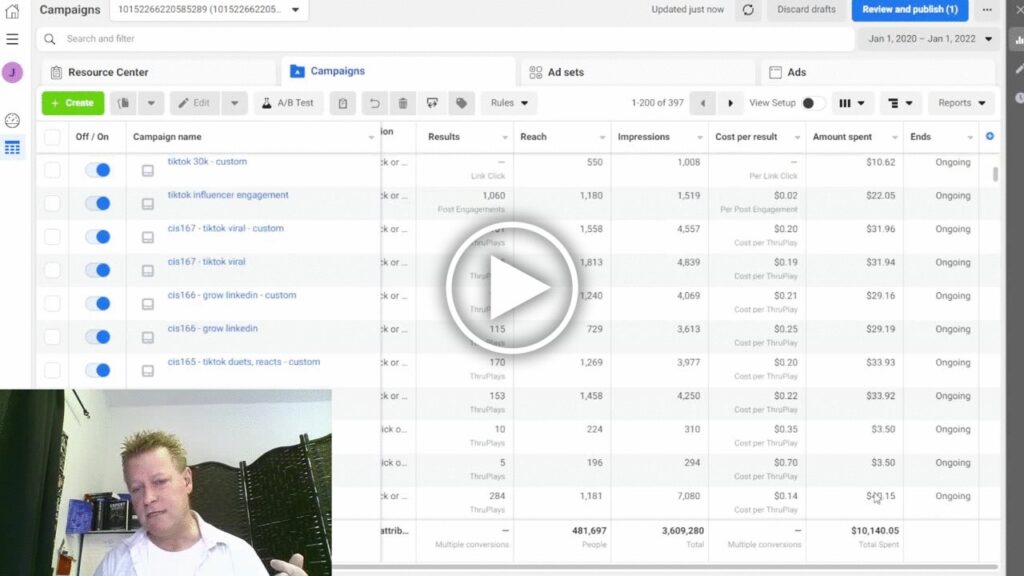The image size is (1024, 576).
Task: Open the cis166 - grow linkedin campaign link
Action: (212, 328)
